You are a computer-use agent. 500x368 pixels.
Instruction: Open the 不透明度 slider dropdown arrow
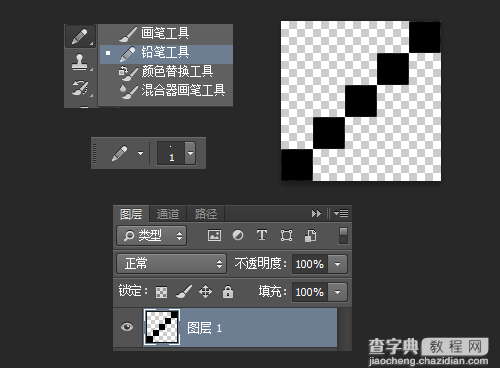338,264
